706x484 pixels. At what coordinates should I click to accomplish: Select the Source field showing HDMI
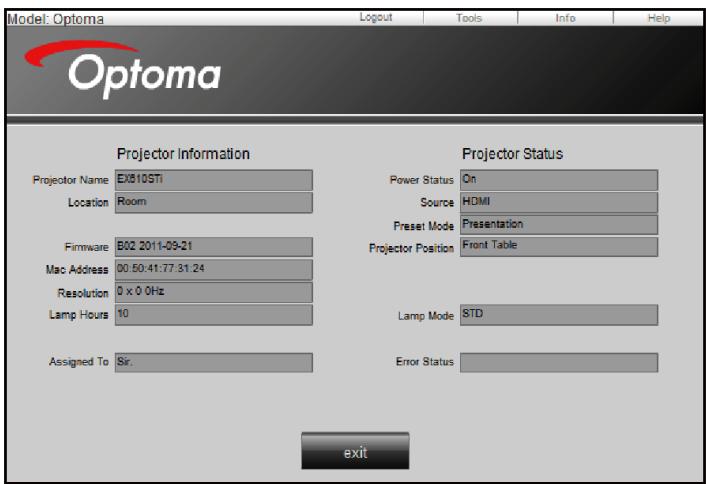[x=559, y=203]
